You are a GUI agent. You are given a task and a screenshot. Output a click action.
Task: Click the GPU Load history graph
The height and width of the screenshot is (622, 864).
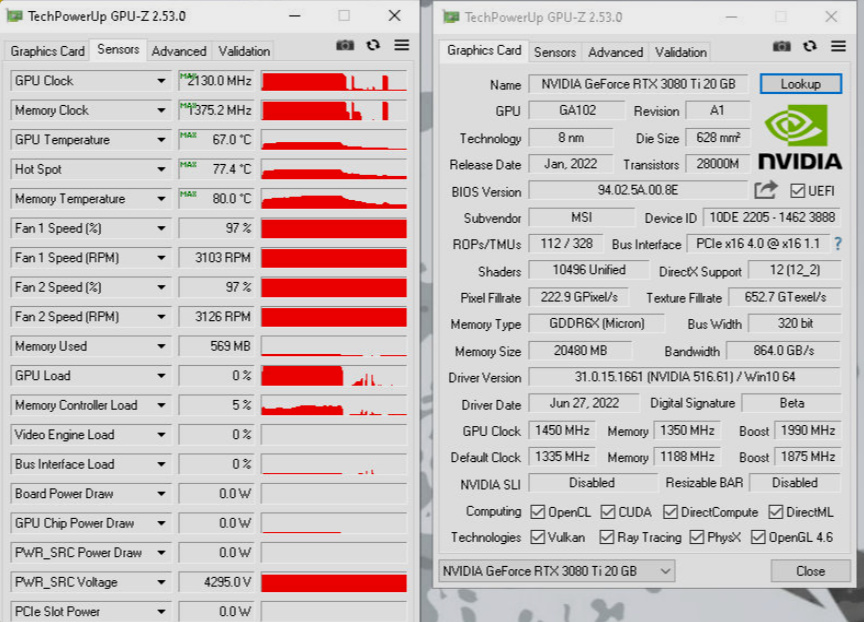coord(334,376)
